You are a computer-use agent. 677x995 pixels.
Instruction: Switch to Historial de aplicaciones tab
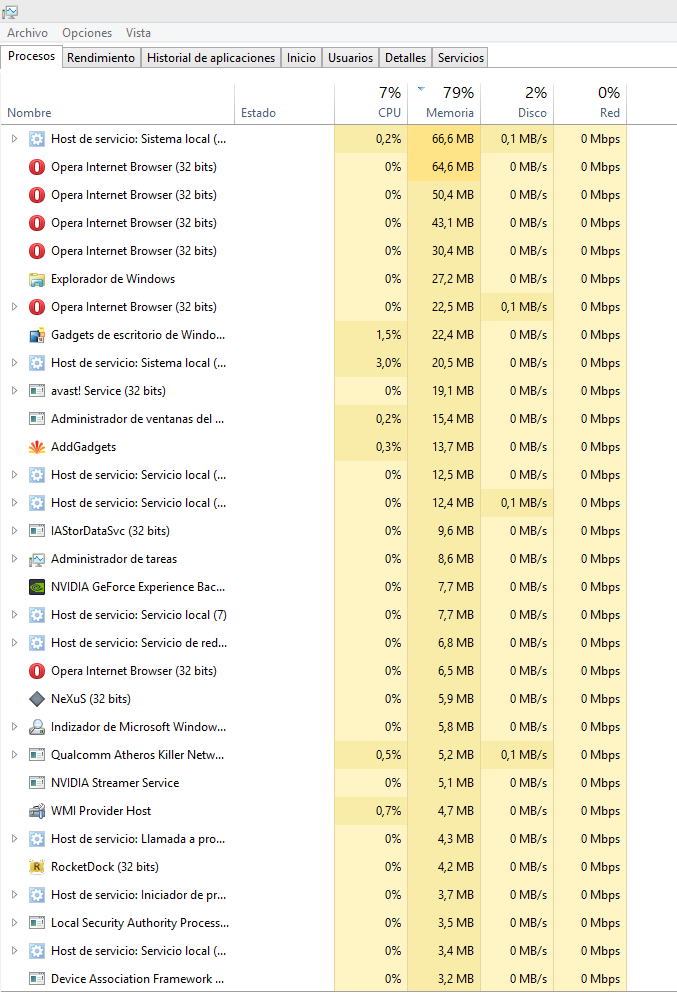tap(211, 58)
